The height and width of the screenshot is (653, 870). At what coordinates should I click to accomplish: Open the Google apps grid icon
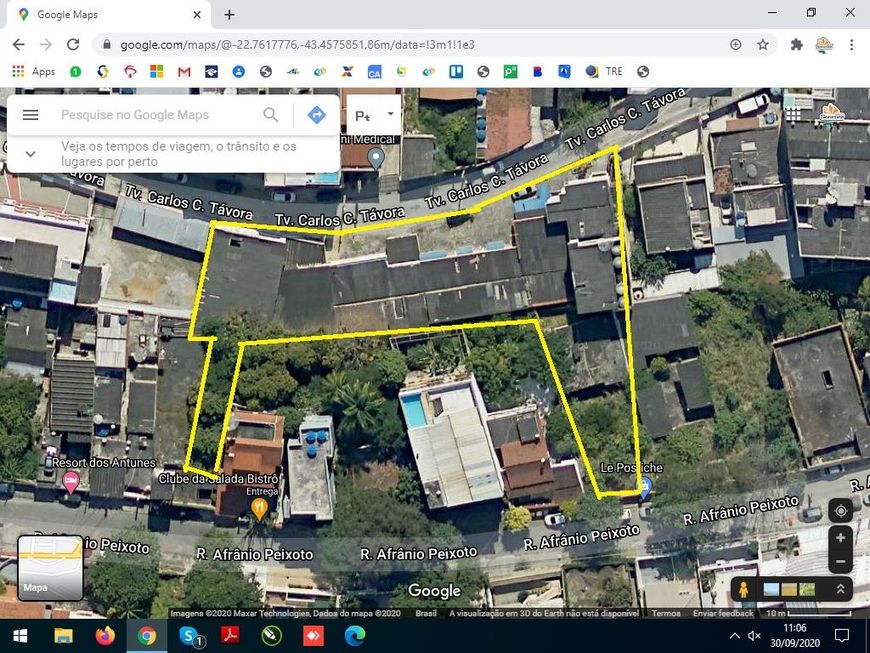point(793,114)
